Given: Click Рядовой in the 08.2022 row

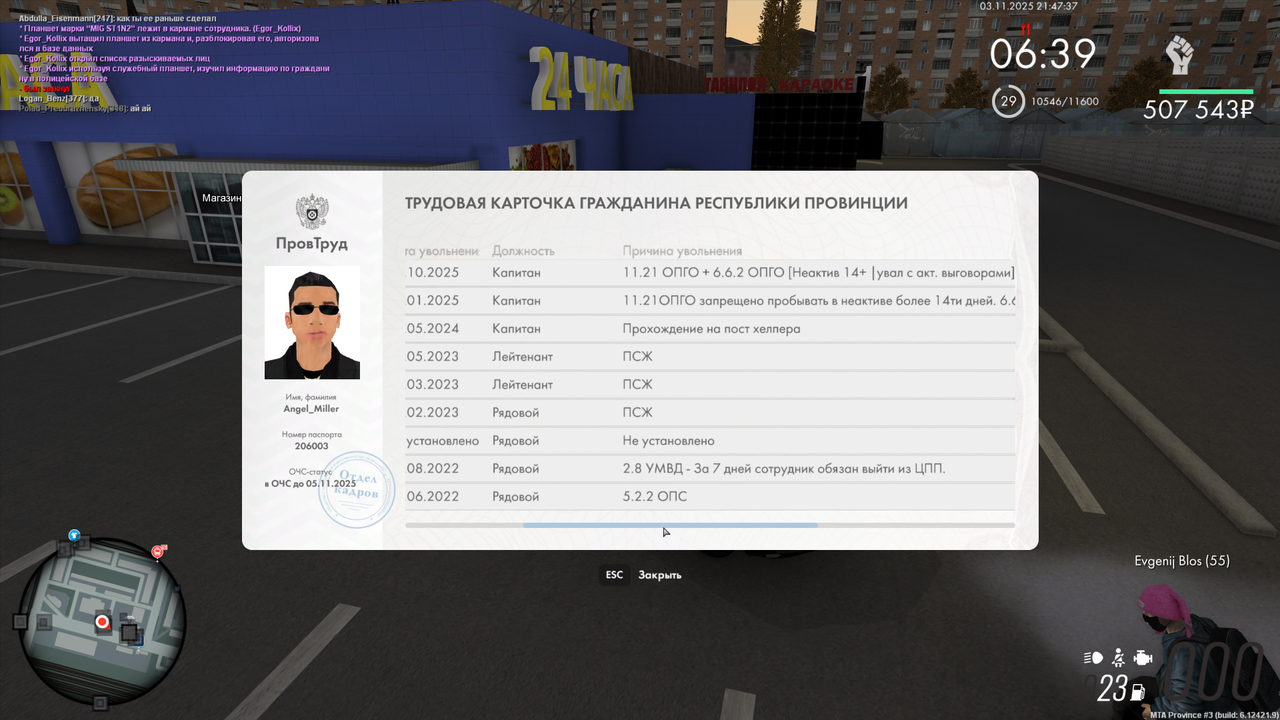Looking at the screenshot, I should click(x=515, y=469).
